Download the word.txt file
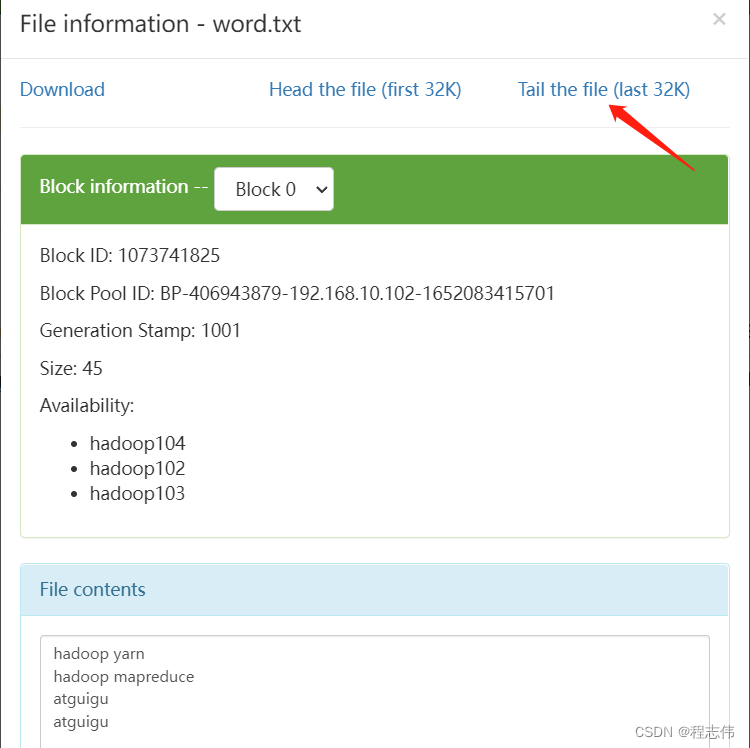 click(62, 89)
